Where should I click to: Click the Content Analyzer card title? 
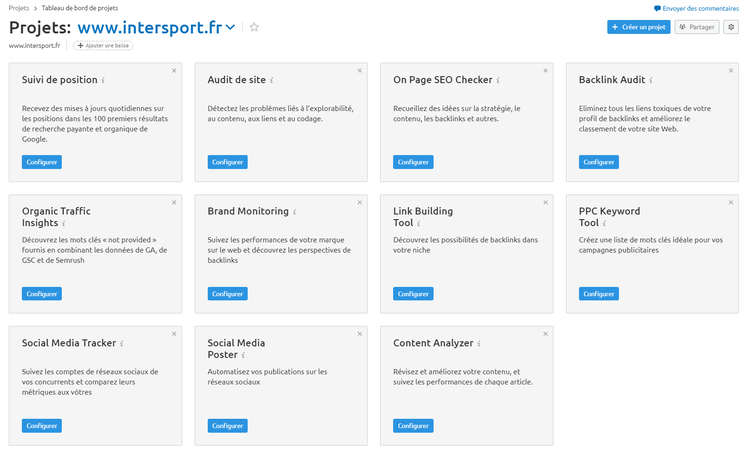pos(433,343)
